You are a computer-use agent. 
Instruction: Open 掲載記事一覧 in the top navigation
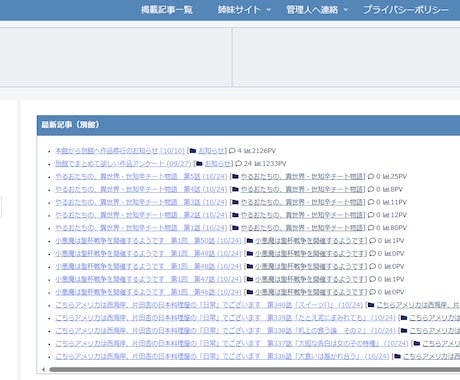(167, 10)
